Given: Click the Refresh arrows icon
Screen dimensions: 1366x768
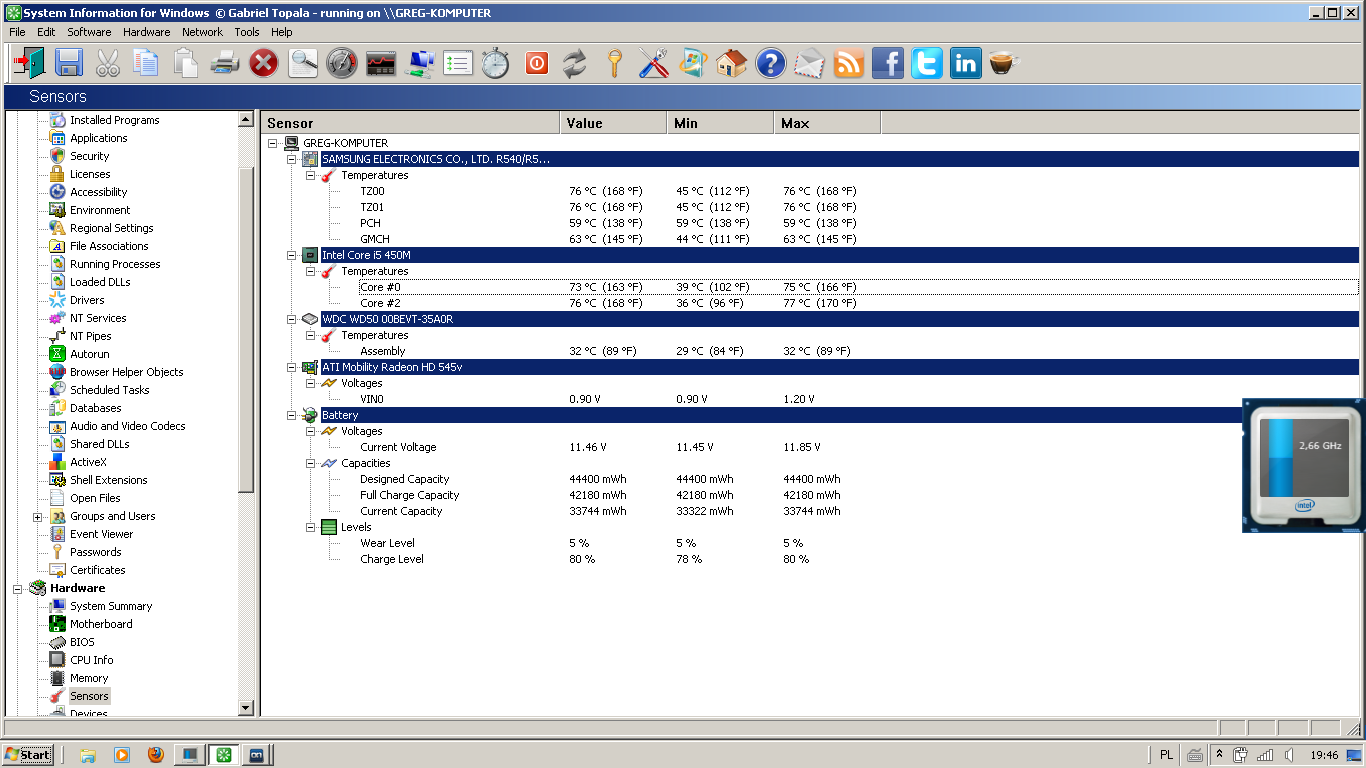Looking at the screenshot, I should pyautogui.click(x=575, y=64).
